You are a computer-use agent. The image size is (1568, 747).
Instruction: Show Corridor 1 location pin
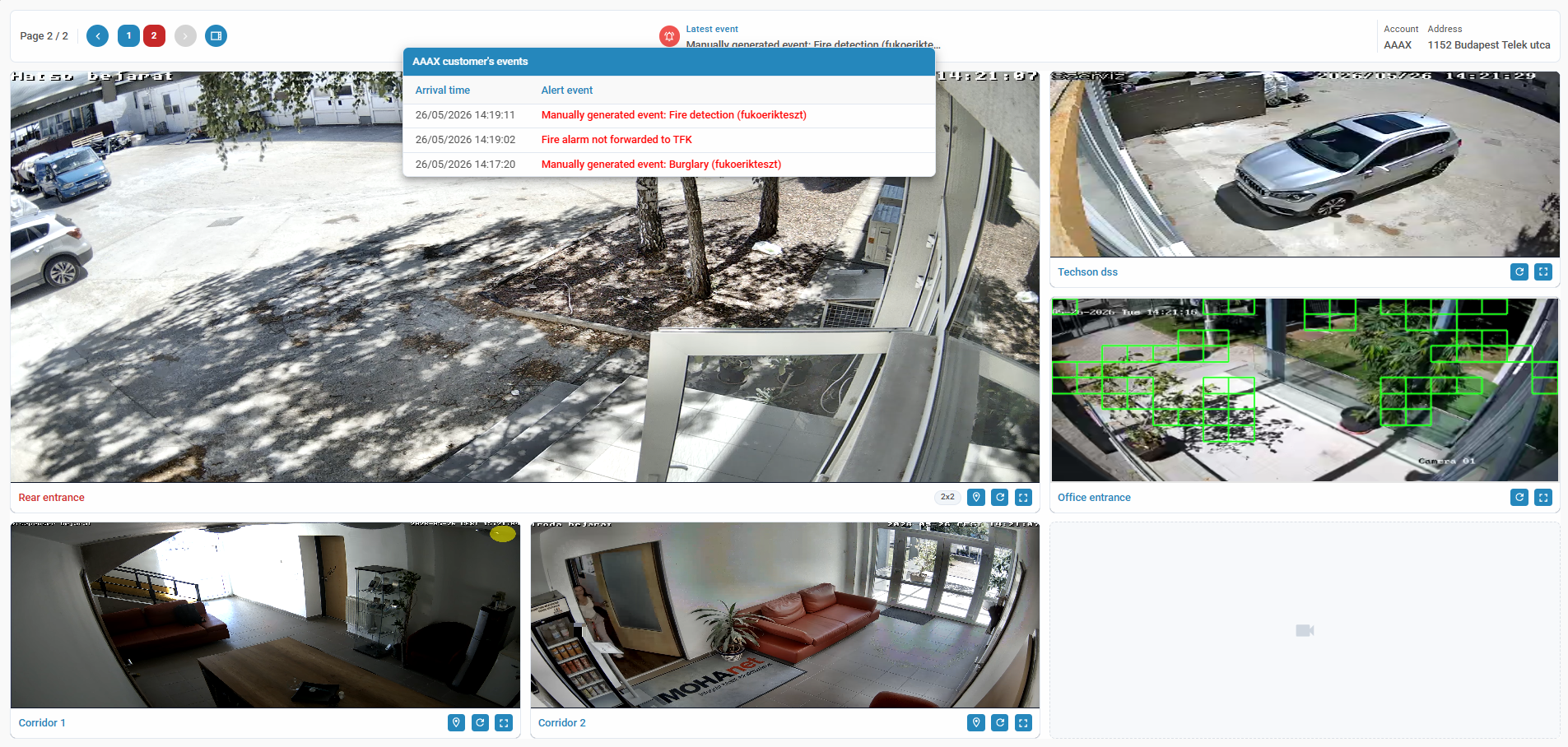[456, 722]
